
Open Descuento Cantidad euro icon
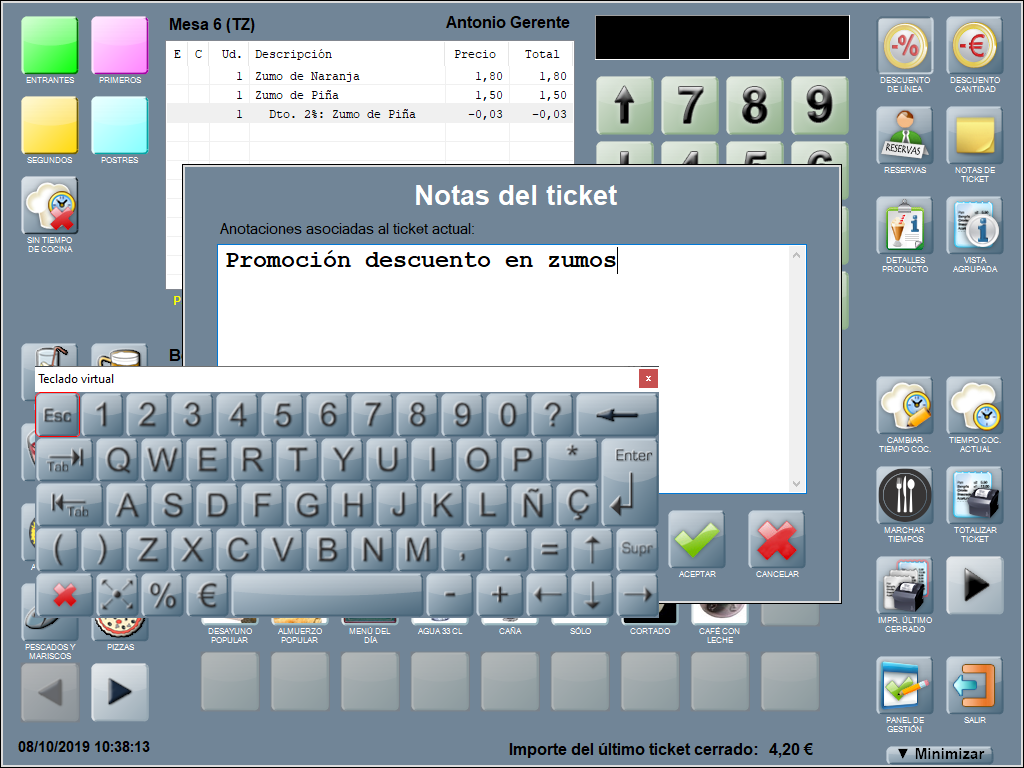tap(974, 46)
